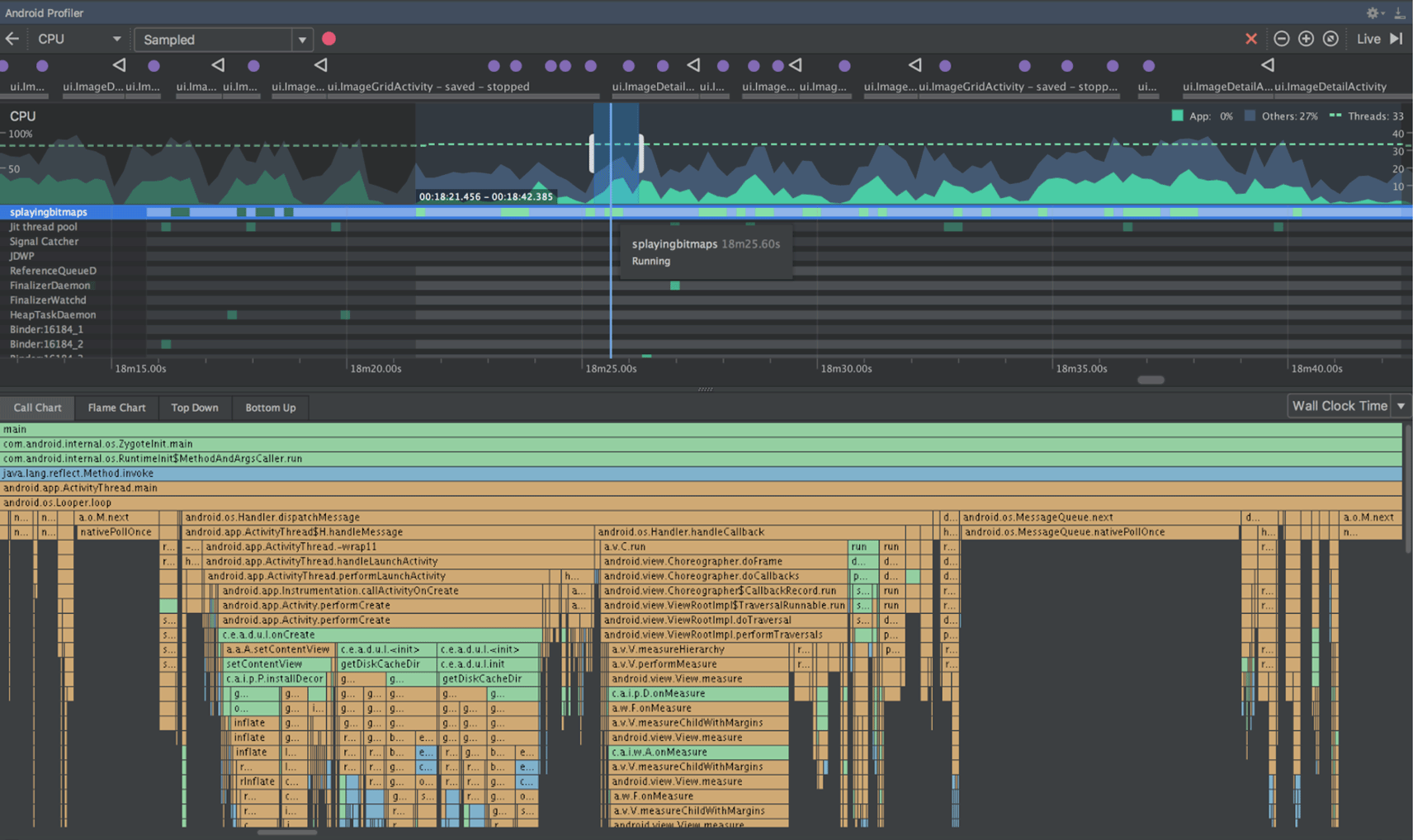Open the CPU profiler dropdown

pyautogui.click(x=78, y=39)
